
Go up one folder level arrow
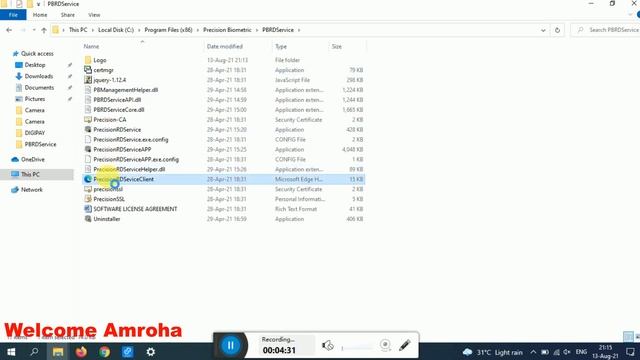pyautogui.click(x=44, y=30)
